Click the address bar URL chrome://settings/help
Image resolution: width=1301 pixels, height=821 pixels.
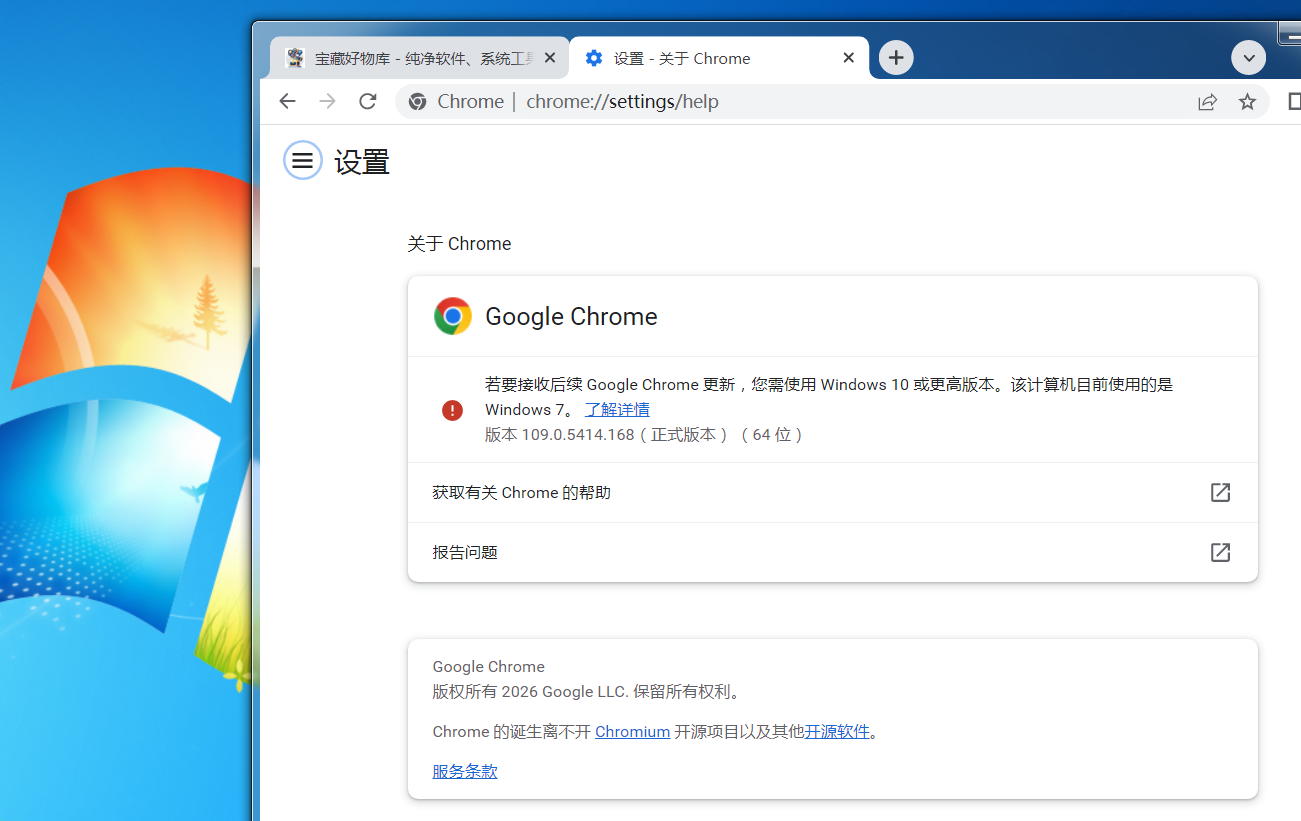[622, 101]
